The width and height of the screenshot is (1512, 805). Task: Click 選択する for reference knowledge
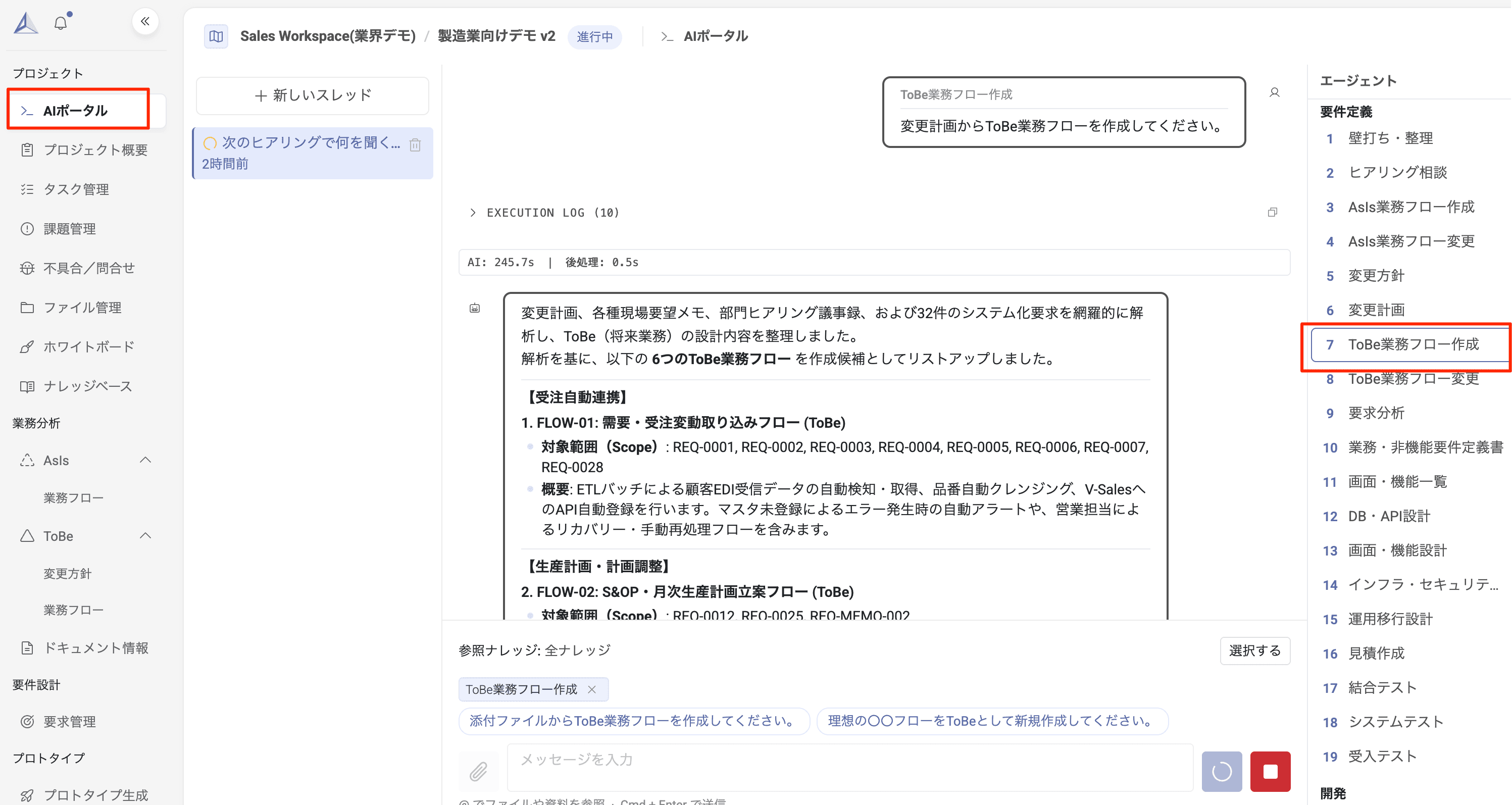pos(1255,650)
